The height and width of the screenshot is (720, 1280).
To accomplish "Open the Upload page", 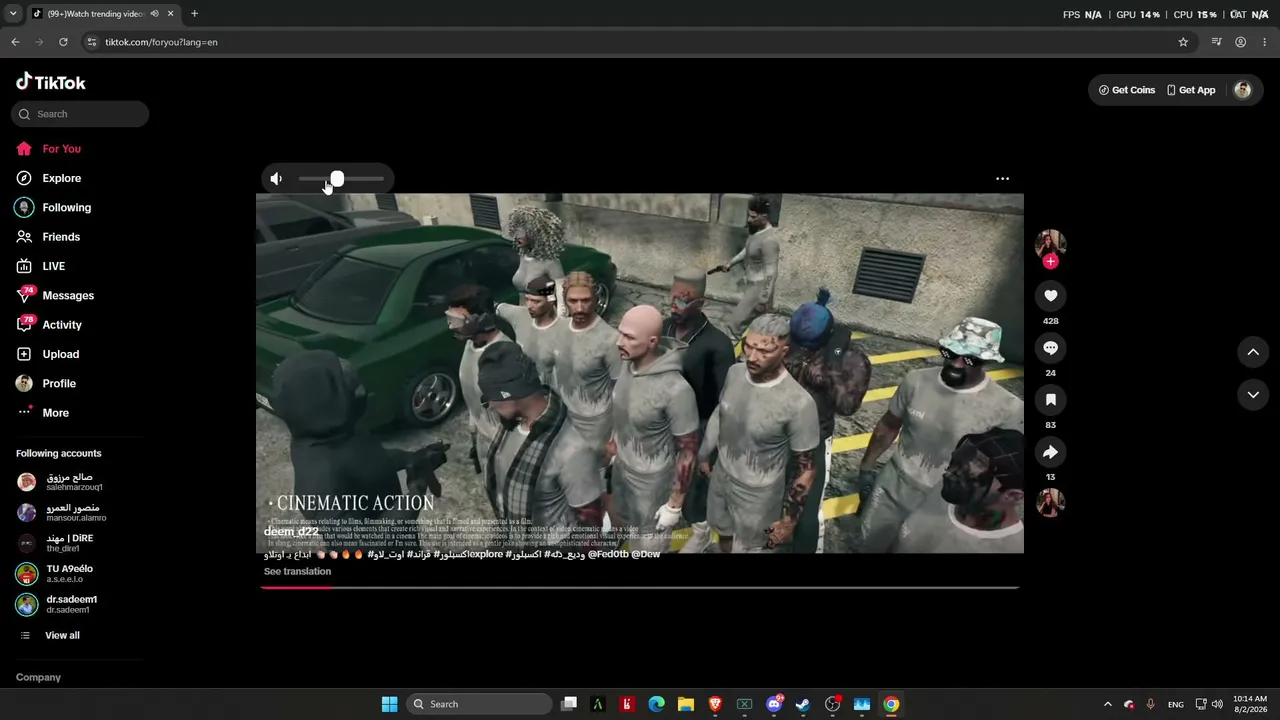I will [x=47, y=354].
